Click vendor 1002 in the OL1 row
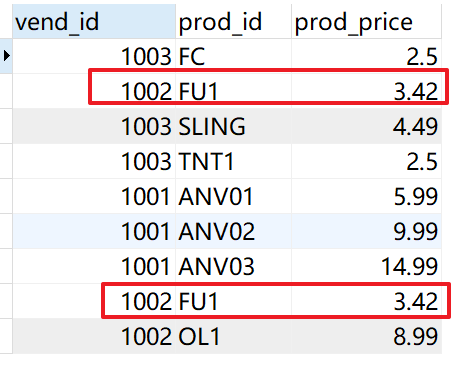This screenshot has height=368, width=455. click(x=94, y=336)
